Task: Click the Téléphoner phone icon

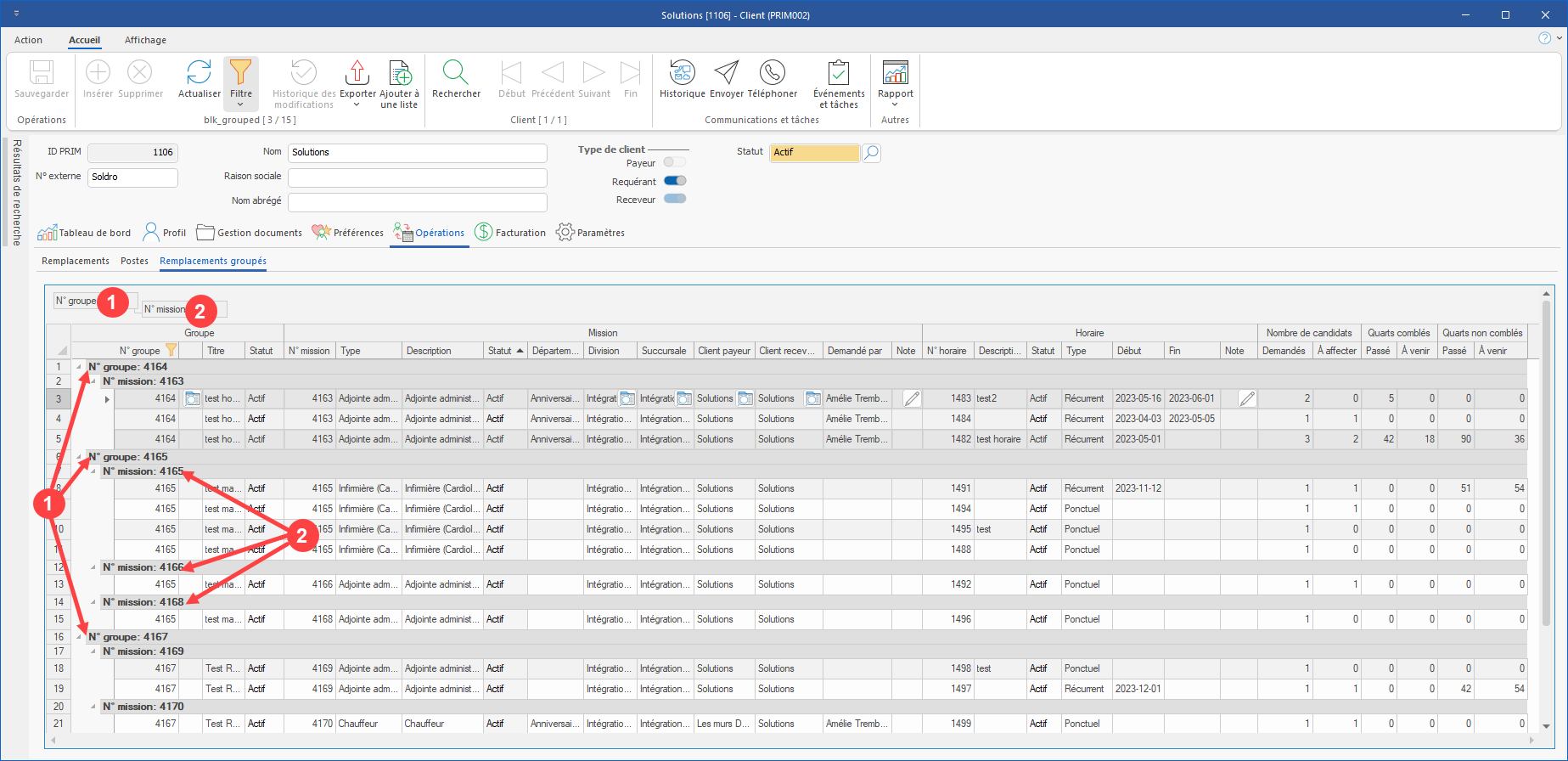Action: coord(772,74)
